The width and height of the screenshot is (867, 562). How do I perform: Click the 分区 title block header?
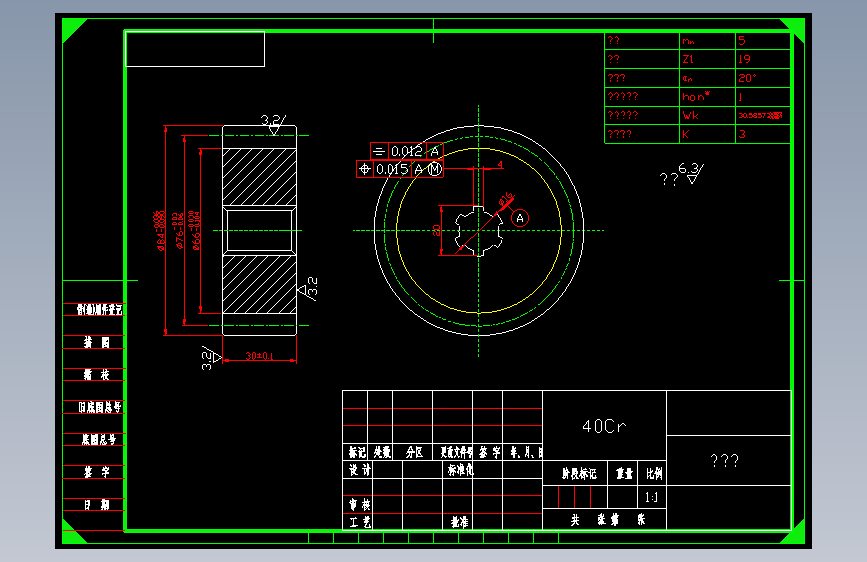[414, 452]
